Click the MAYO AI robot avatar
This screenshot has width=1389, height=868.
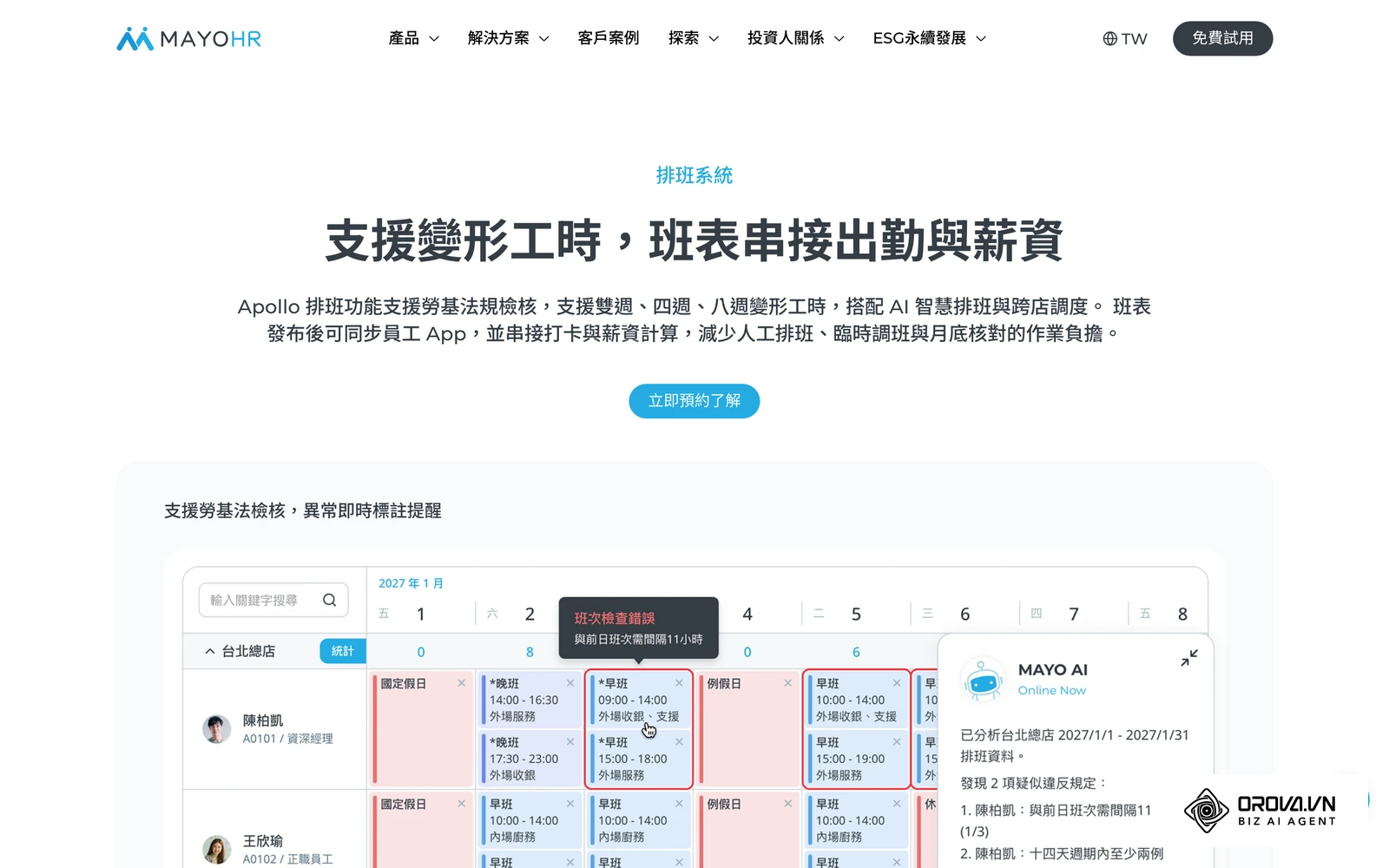click(x=983, y=679)
